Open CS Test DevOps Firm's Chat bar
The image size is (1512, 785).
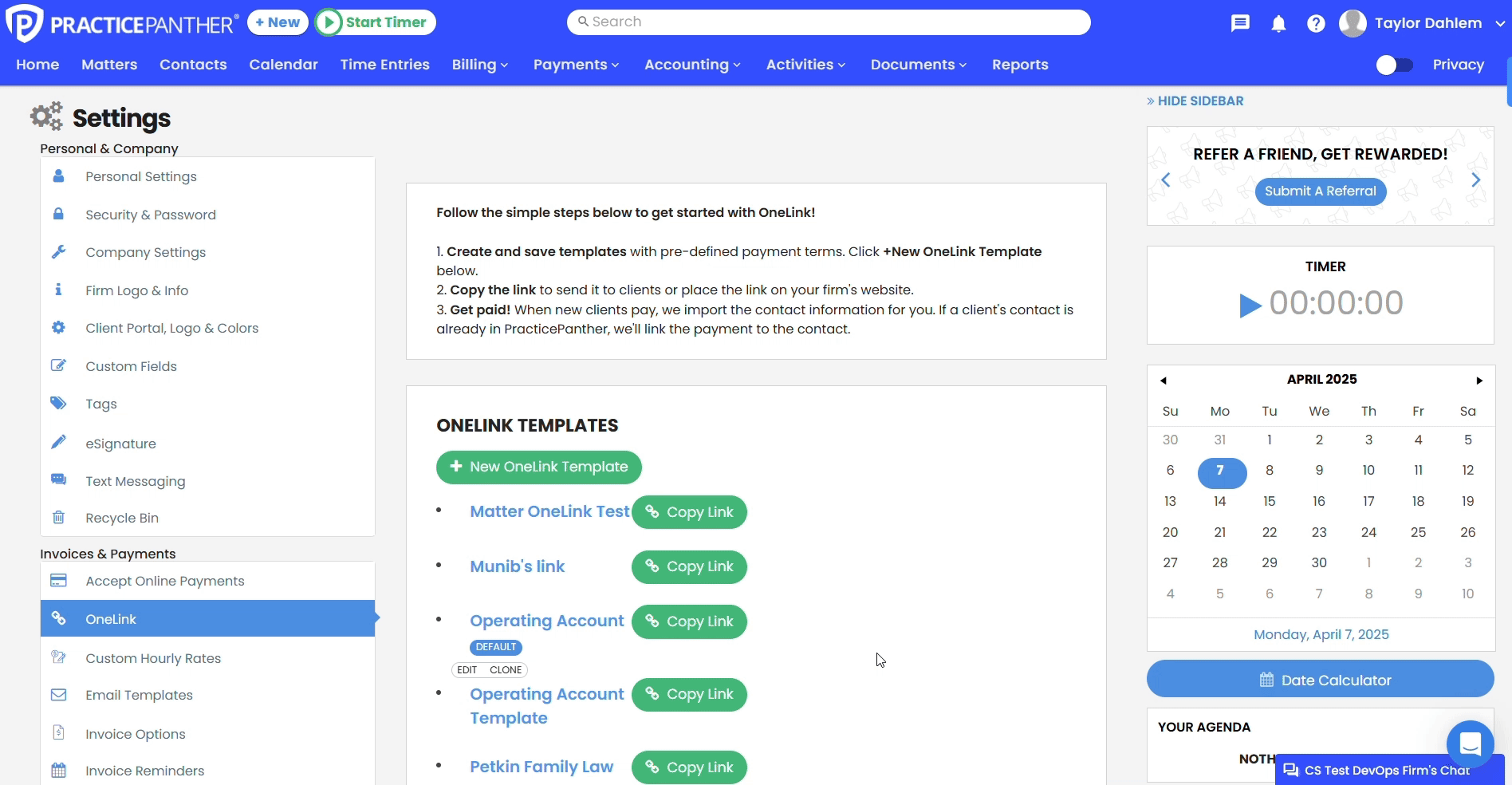[1389, 770]
